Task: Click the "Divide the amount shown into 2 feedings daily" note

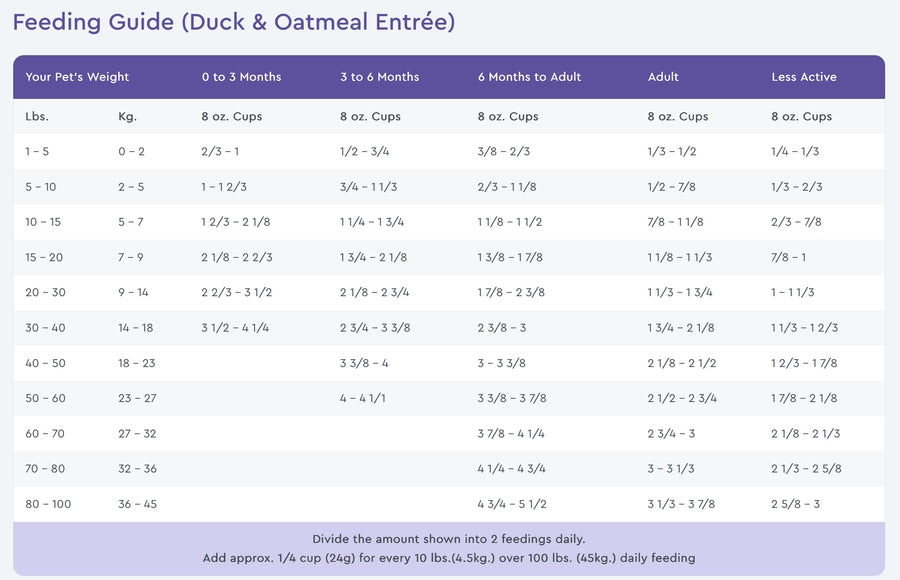Action: (448, 539)
